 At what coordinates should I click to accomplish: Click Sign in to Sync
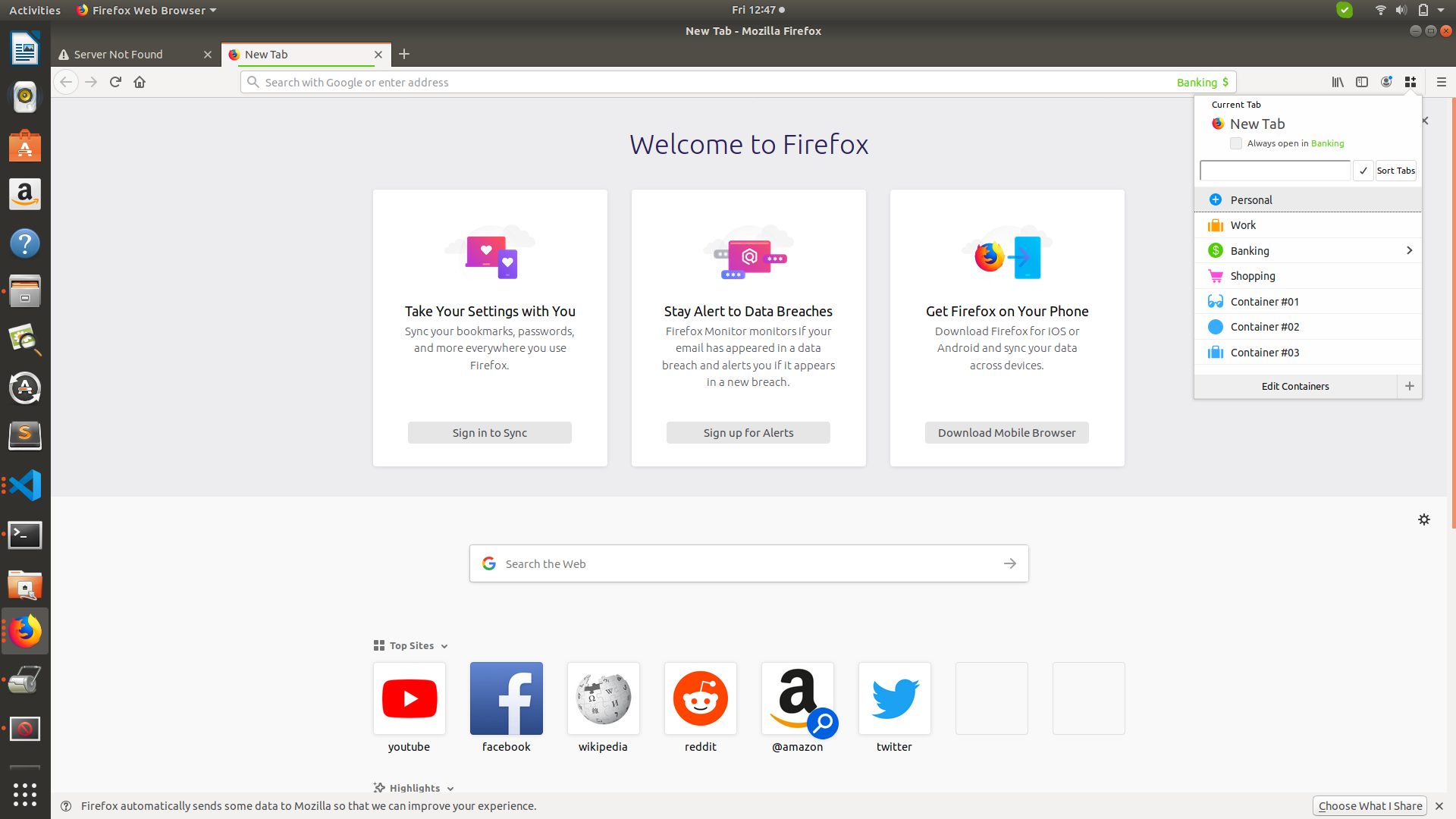pos(489,432)
